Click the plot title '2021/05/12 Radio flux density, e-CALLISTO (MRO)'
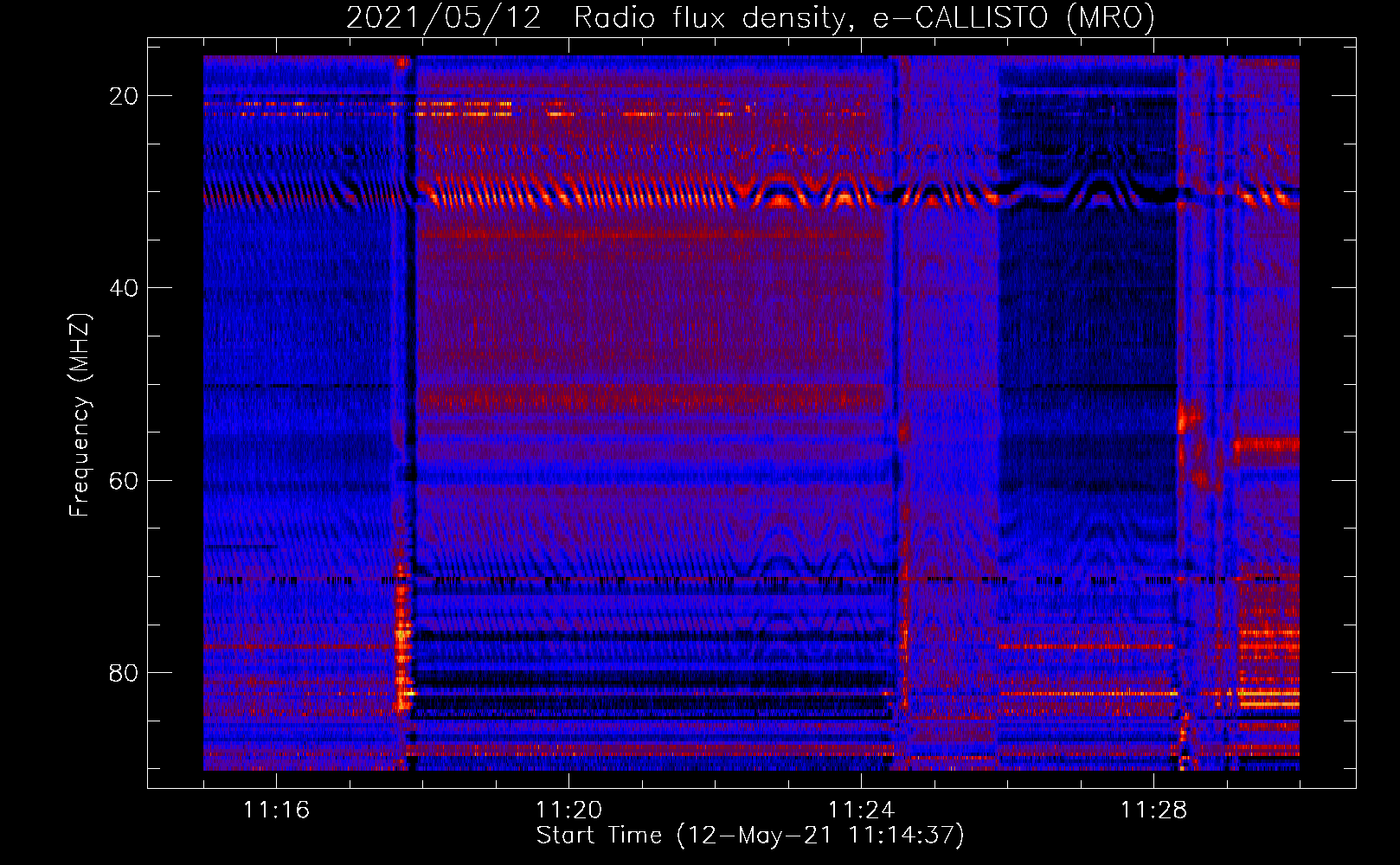 750,17
